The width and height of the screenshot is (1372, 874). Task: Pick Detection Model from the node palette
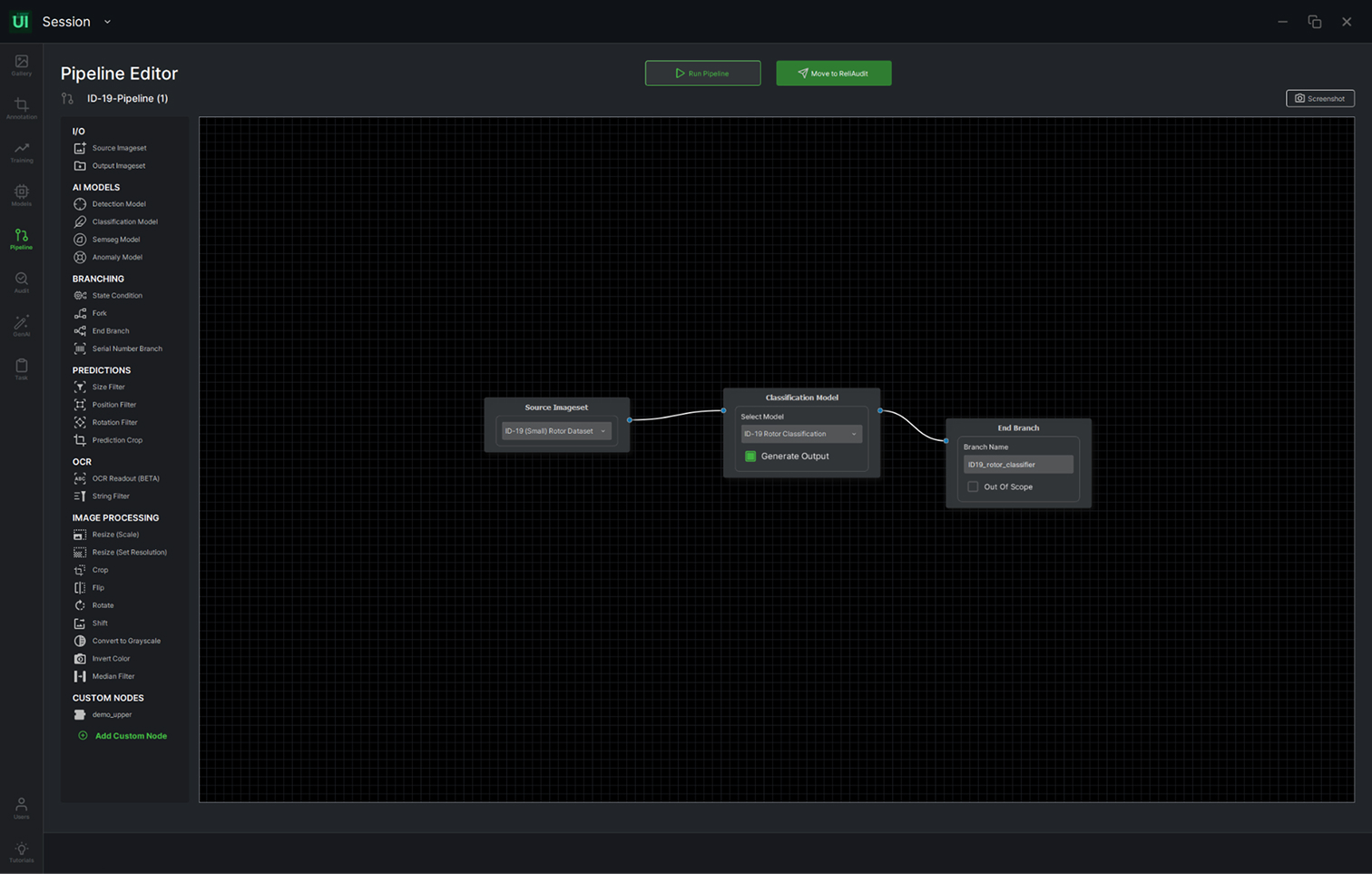[x=110, y=204]
